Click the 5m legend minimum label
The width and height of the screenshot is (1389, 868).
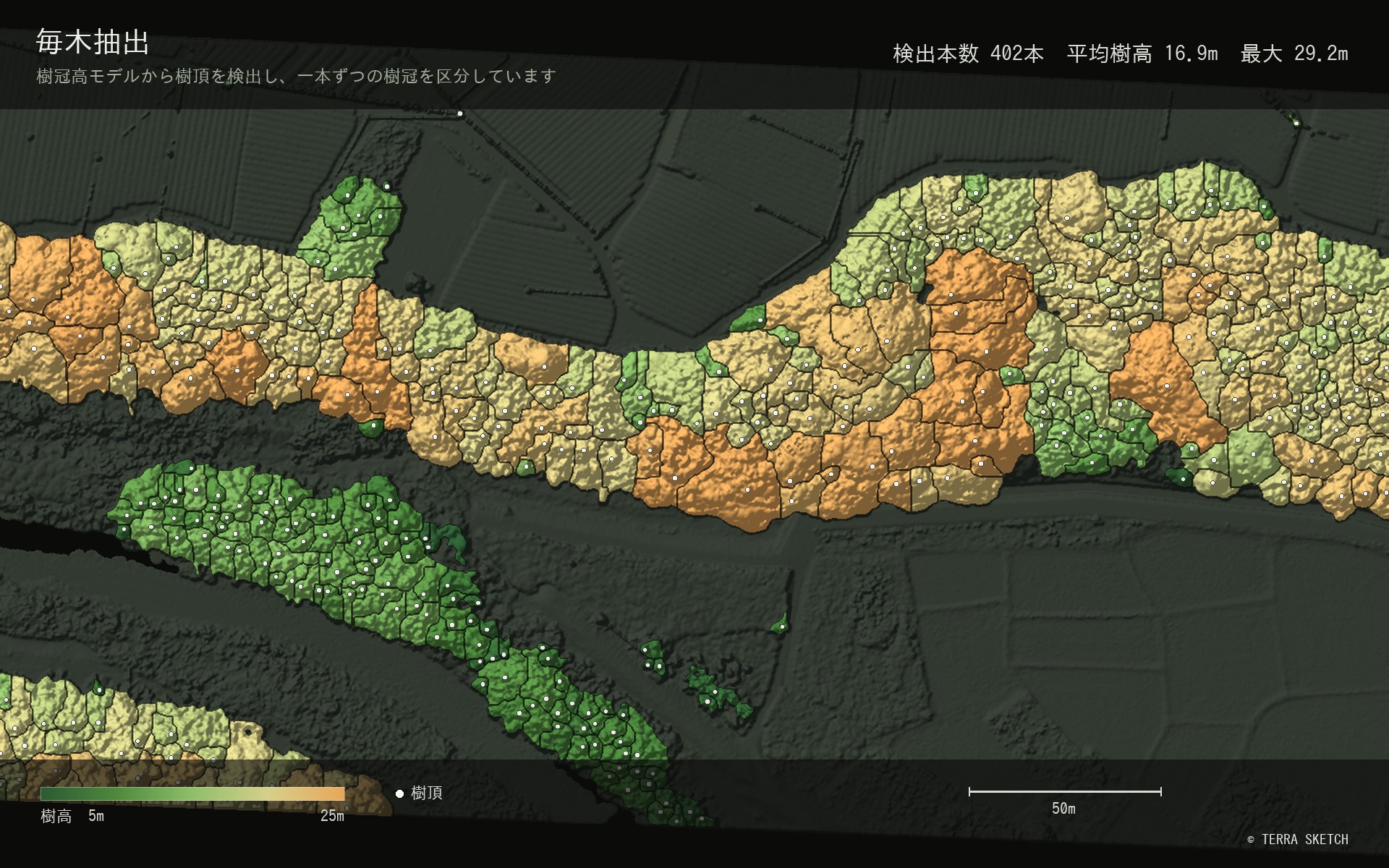[x=96, y=816]
